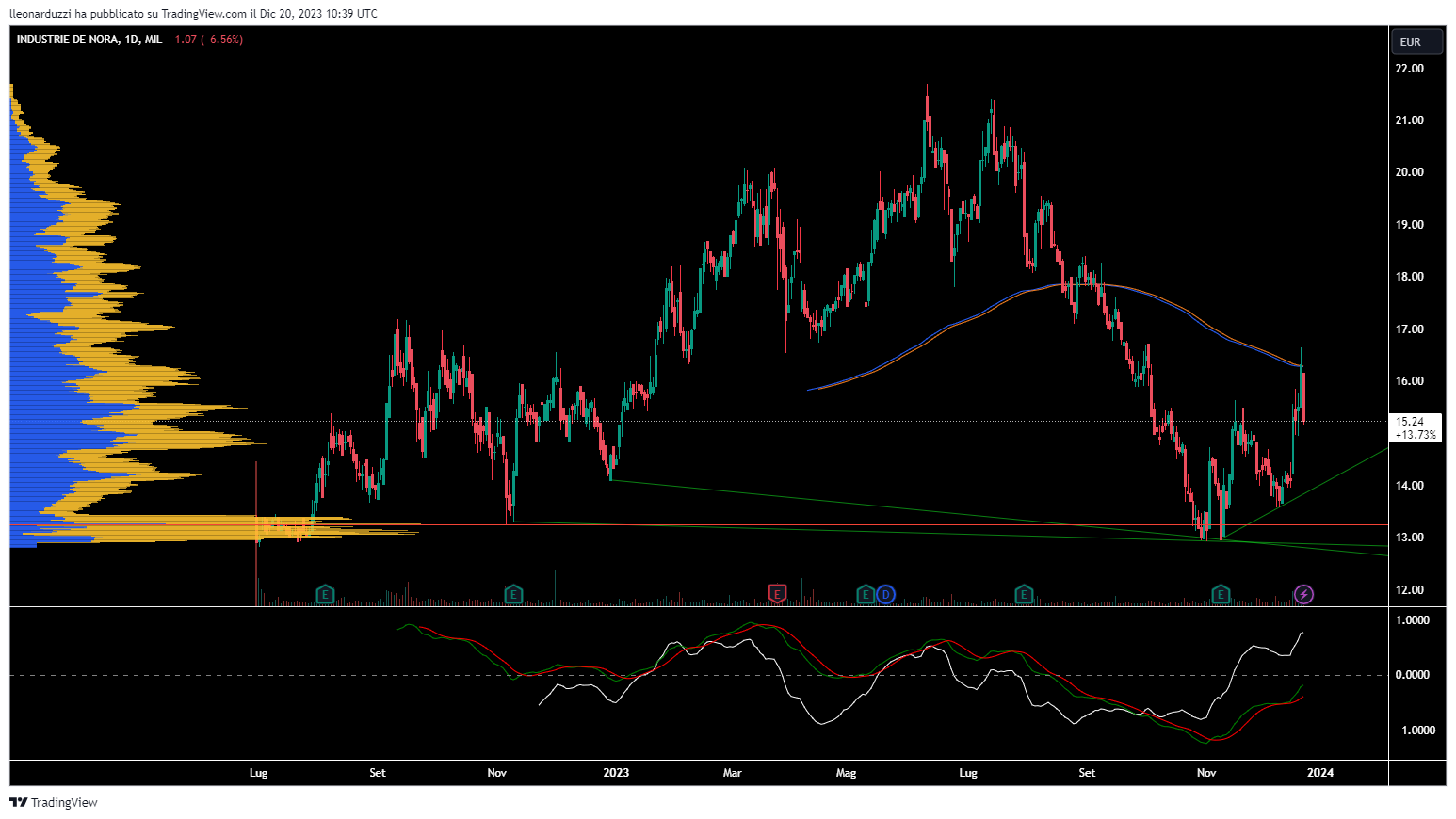Image resolution: width=1456 pixels, height=819 pixels.
Task: Click the 0.0000 indicator scale label
Action: pyautogui.click(x=1413, y=675)
